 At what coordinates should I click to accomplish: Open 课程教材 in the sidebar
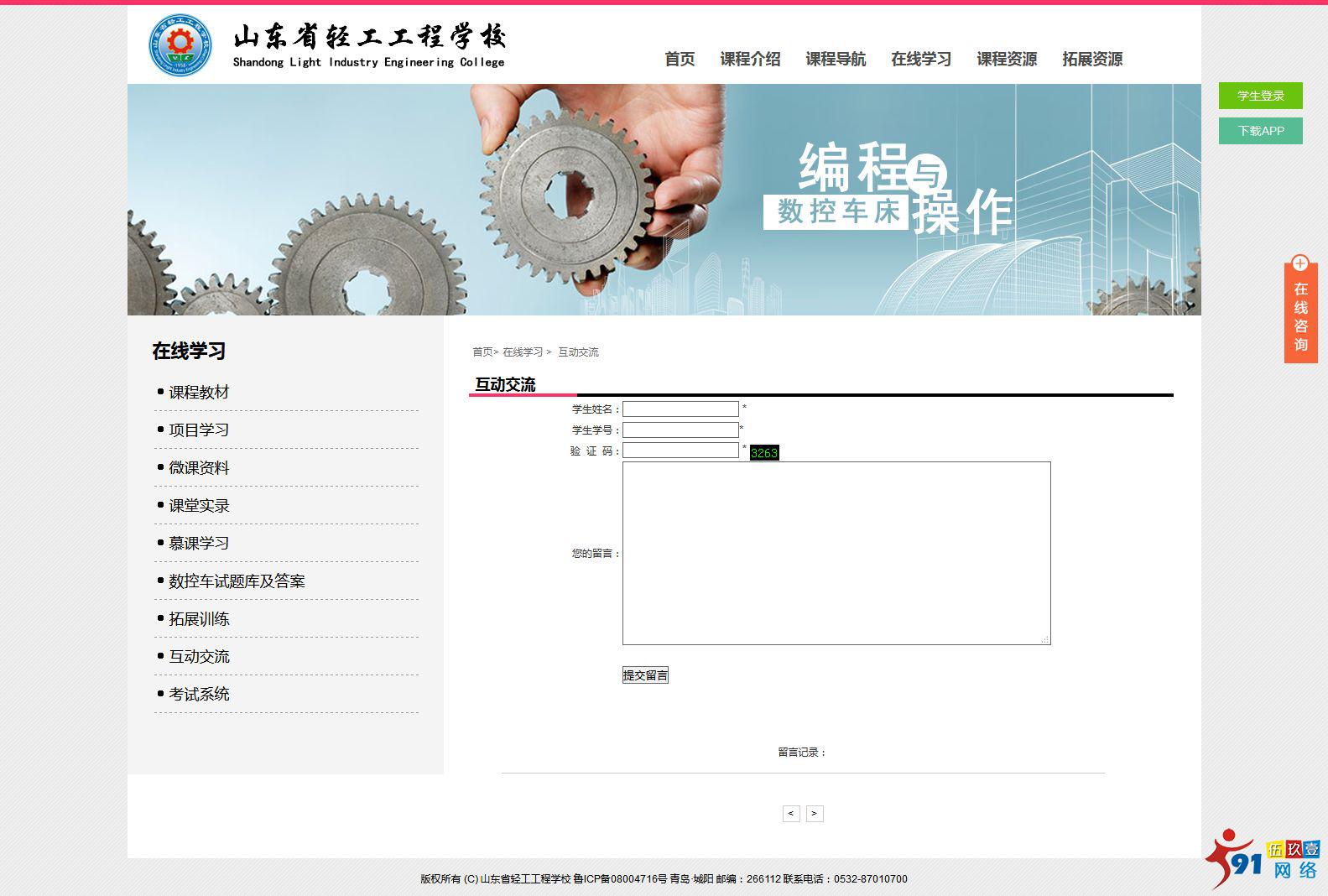pyautogui.click(x=199, y=393)
